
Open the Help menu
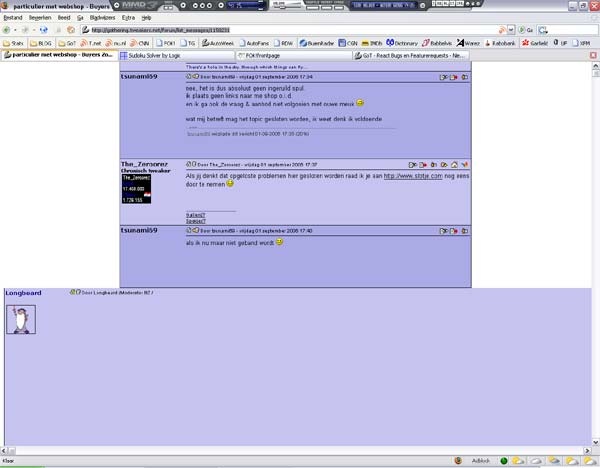(x=146, y=18)
